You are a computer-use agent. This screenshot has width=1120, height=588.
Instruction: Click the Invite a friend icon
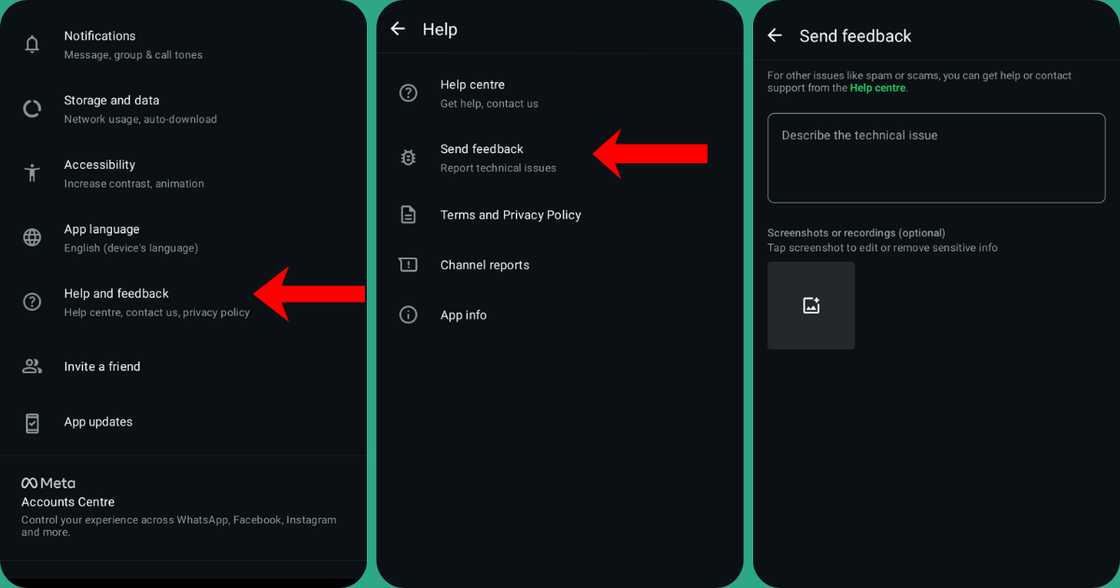[x=31, y=366]
